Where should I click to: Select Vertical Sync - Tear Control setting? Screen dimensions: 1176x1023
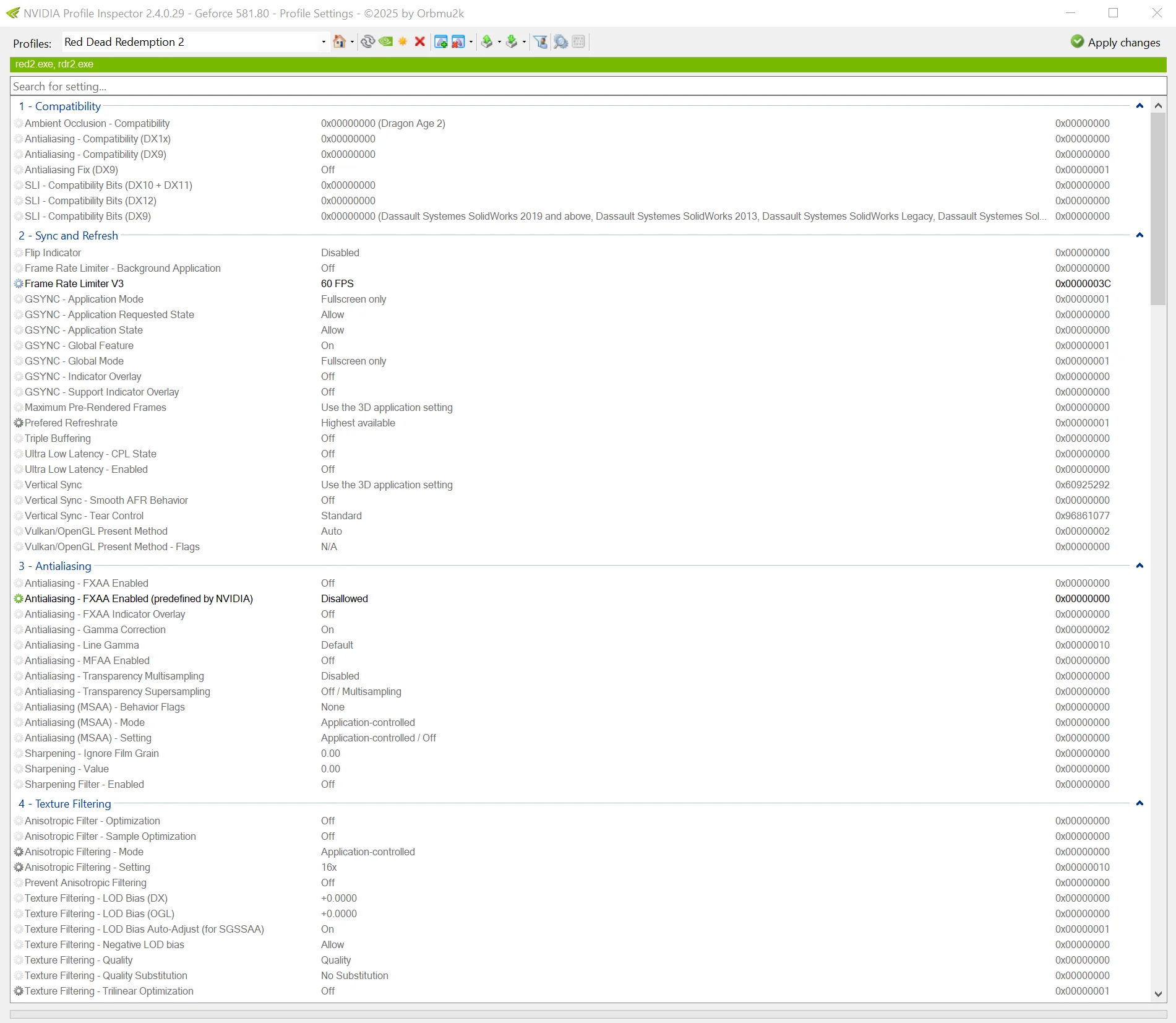pos(84,516)
